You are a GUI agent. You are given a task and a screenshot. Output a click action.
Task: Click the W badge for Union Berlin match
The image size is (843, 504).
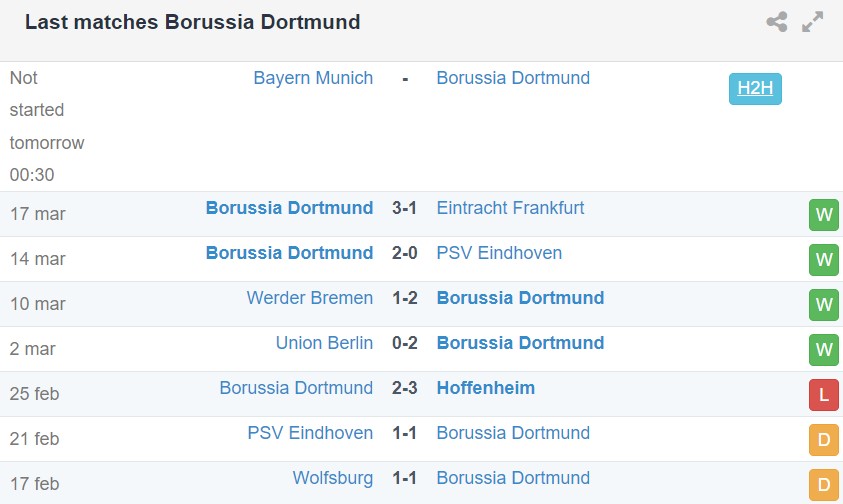pyautogui.click(x=824, y=350)
